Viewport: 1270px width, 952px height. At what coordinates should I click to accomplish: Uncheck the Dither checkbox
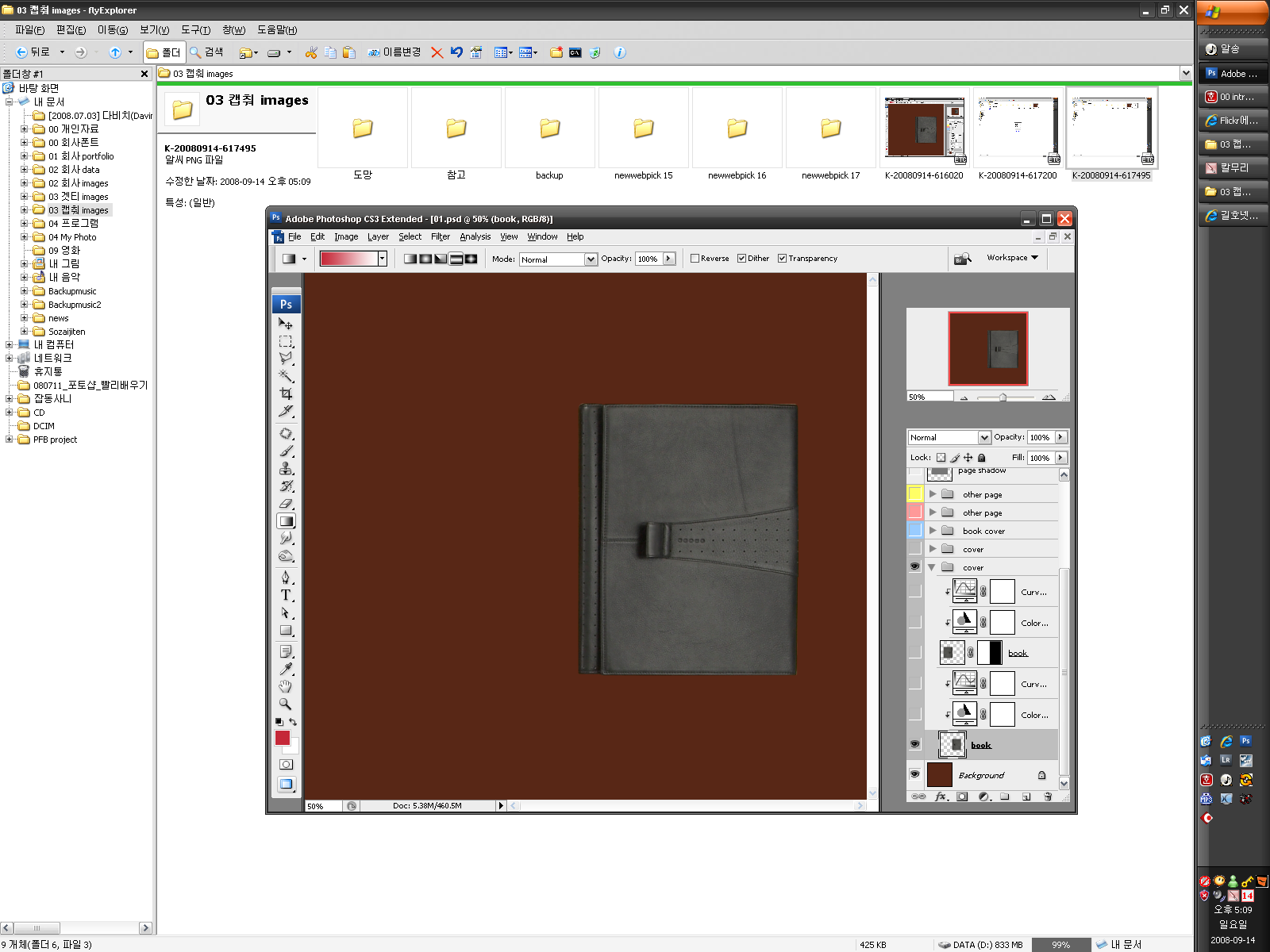point(741,259)
